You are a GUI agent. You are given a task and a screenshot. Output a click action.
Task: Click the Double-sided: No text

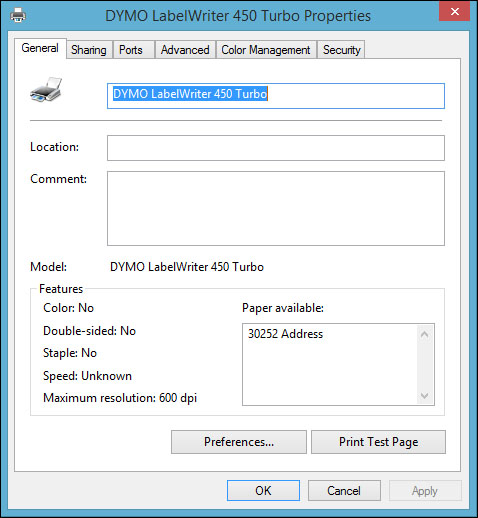click(90, 331)
